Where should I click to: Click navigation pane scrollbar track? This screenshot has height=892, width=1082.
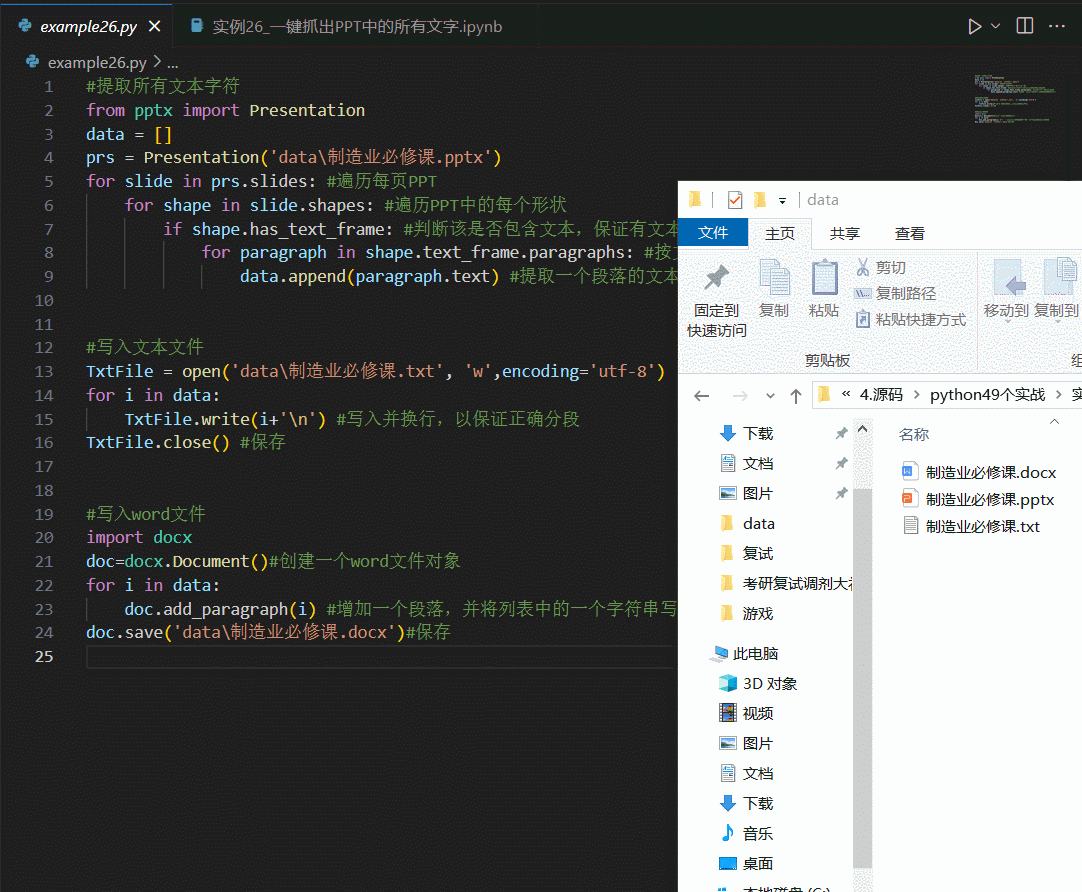point(863,676)
